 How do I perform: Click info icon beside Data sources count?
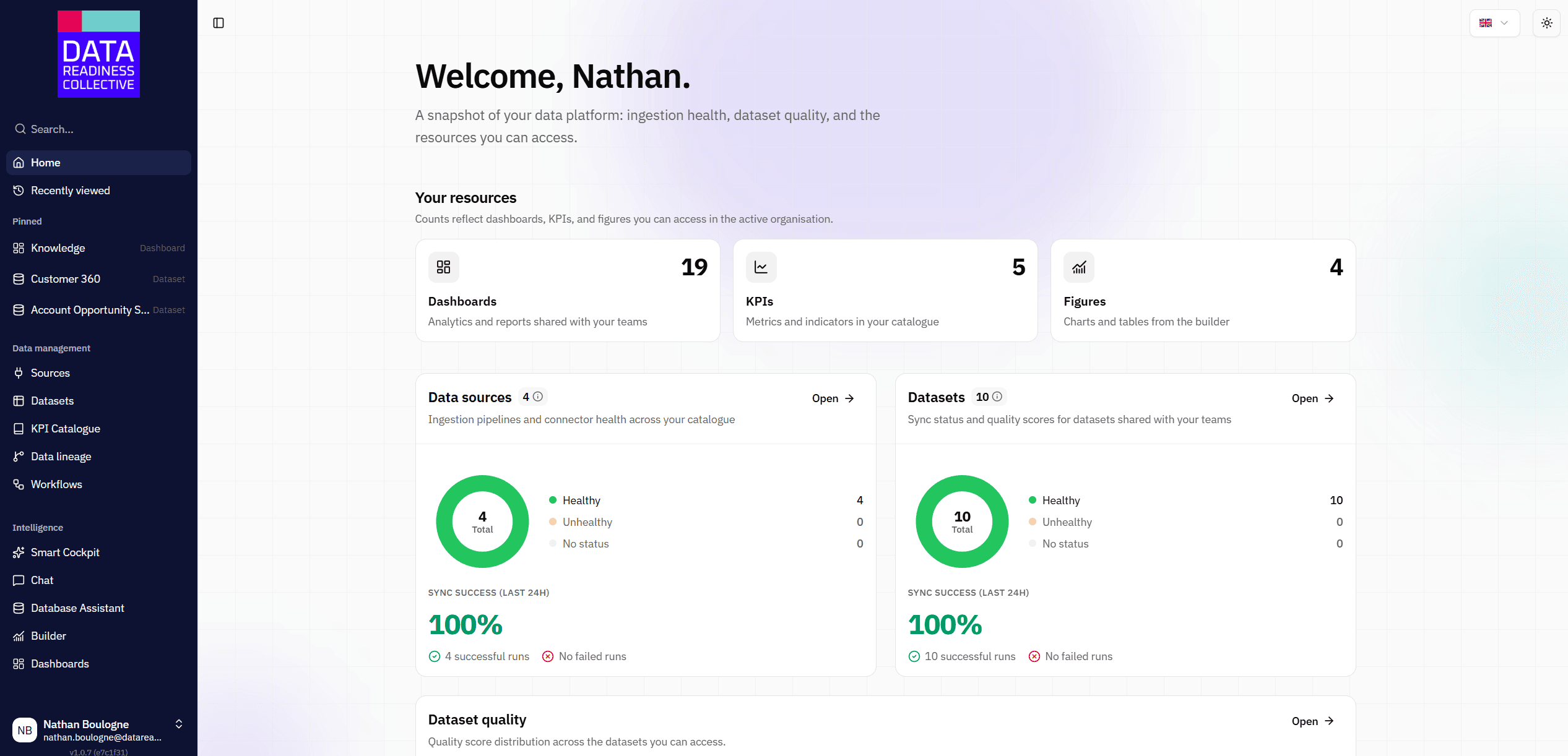pyautogui.click(x=538, y=397)
